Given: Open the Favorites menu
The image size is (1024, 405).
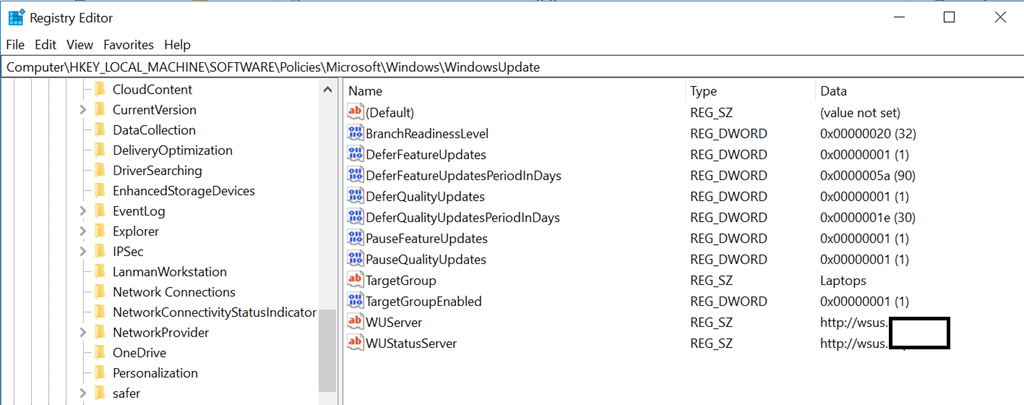Looking at the screenshot, I should [129, 45].
